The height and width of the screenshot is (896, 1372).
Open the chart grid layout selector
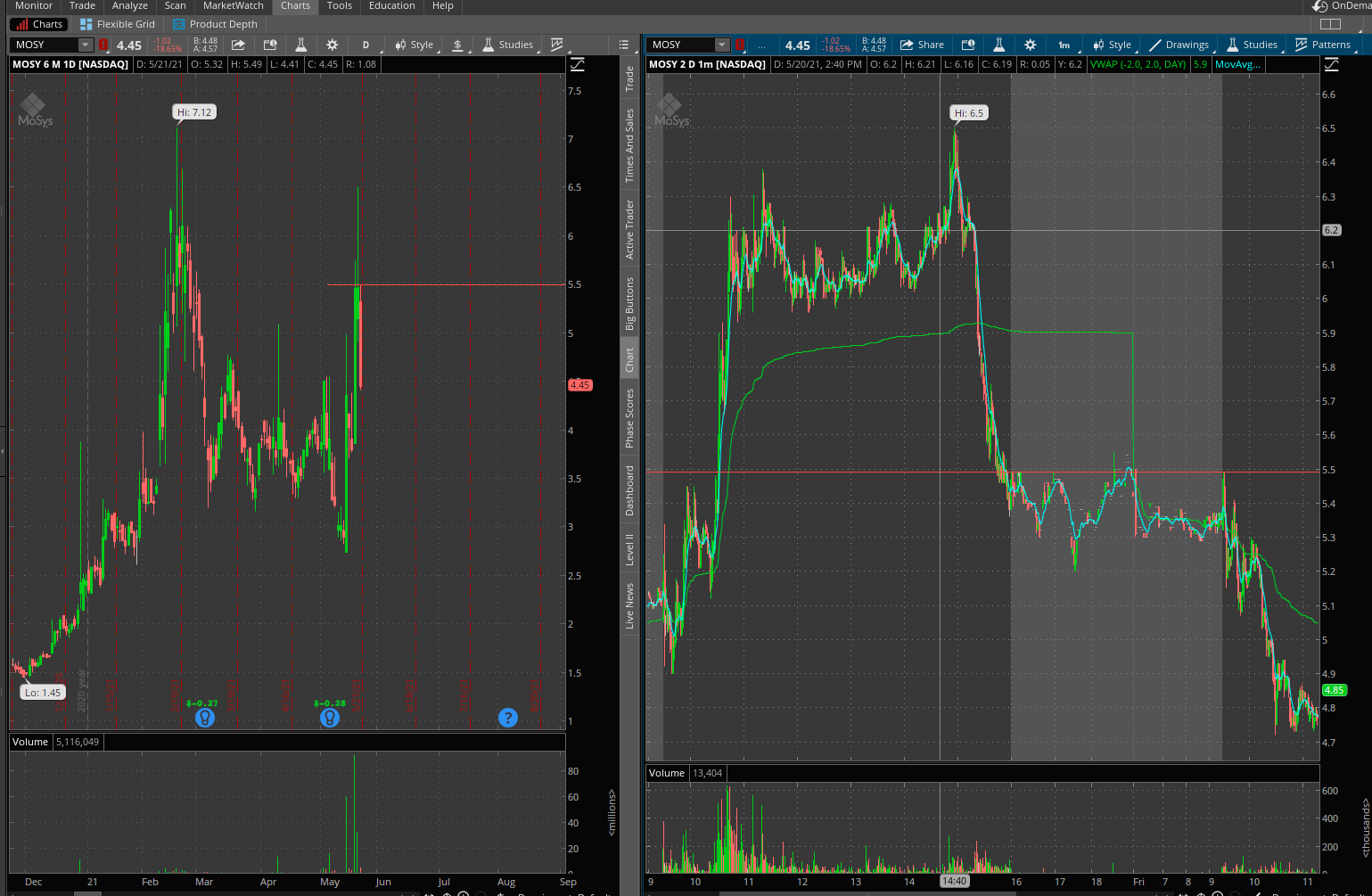pos(1330,24)
